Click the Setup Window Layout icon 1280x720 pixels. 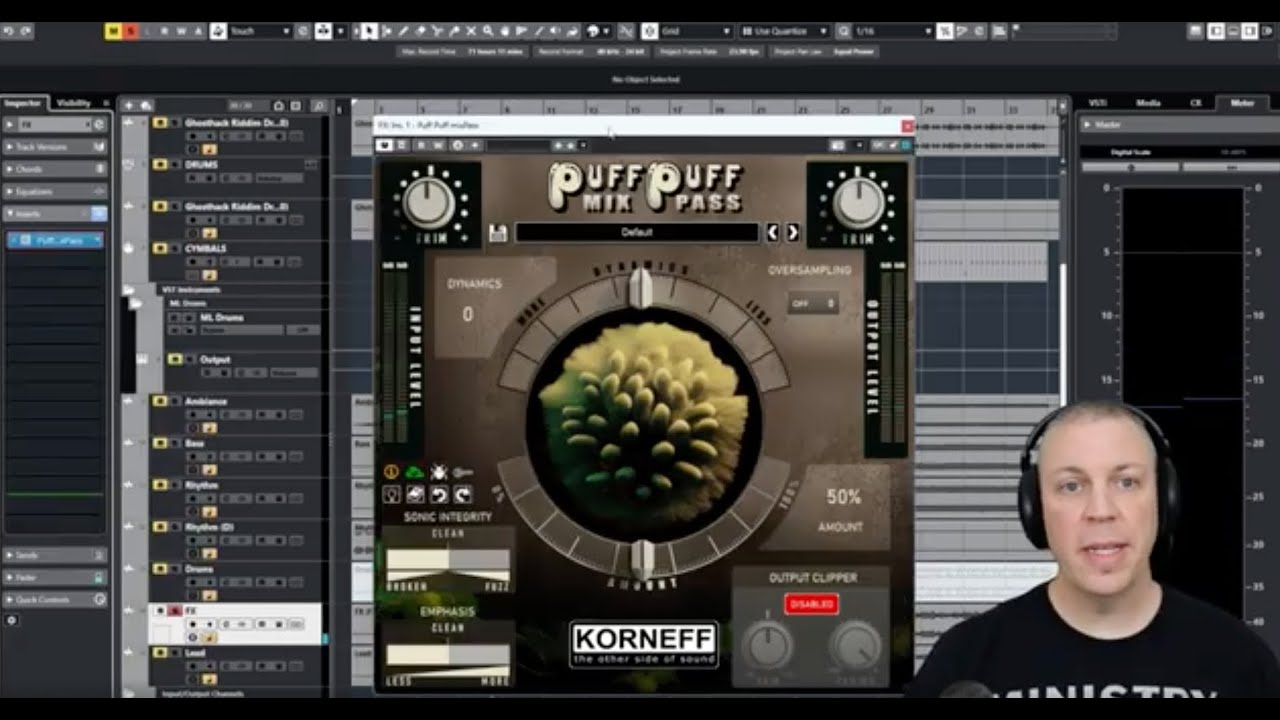[x=1269, y=31]
